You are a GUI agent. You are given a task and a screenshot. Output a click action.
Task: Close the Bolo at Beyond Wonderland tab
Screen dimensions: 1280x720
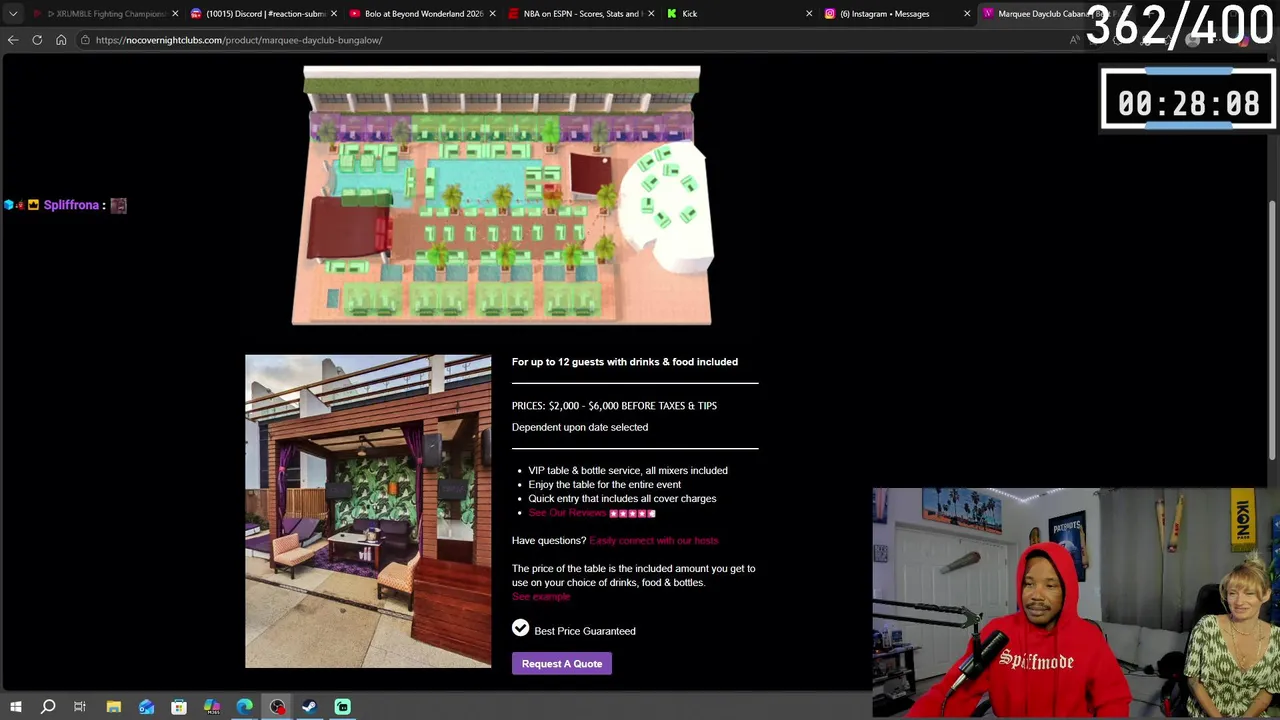pyautogui.click(x=492, y=14)
